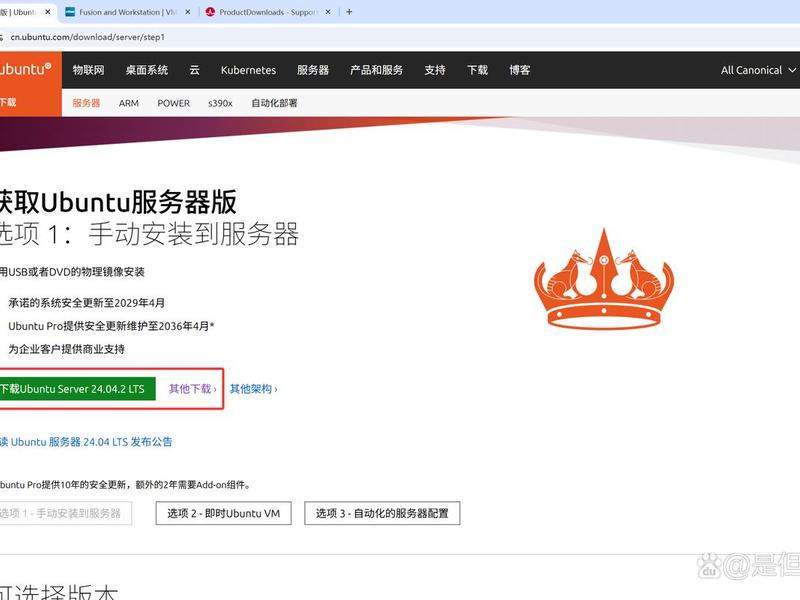Click the text 承诺的系统安全更新至2029年4月
The image size is (800, 600).
click(x=87, y=303)
